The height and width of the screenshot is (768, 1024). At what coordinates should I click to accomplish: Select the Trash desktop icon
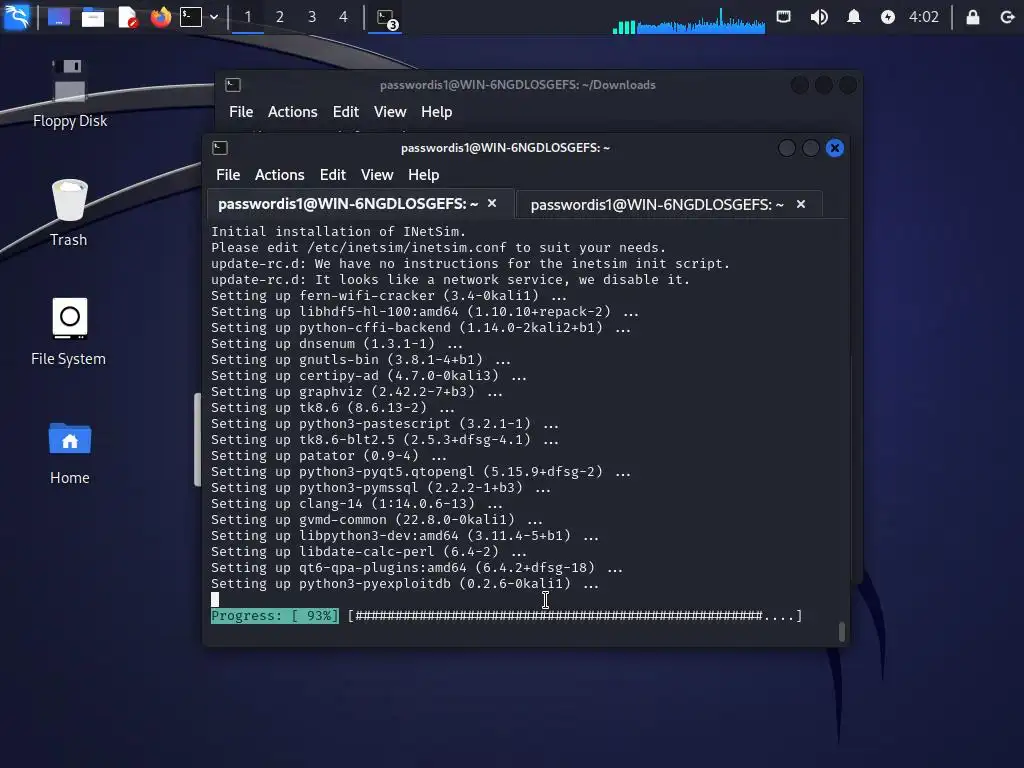(69, 212)
